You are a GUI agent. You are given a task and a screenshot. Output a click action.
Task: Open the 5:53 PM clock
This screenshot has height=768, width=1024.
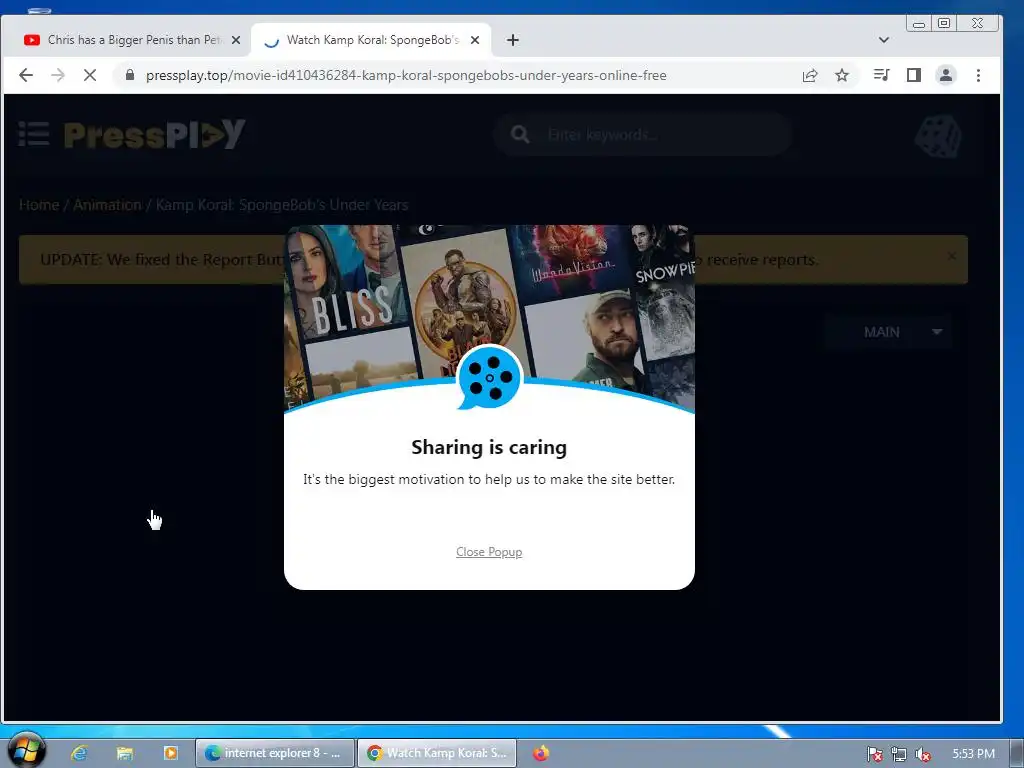pos(973,754)
